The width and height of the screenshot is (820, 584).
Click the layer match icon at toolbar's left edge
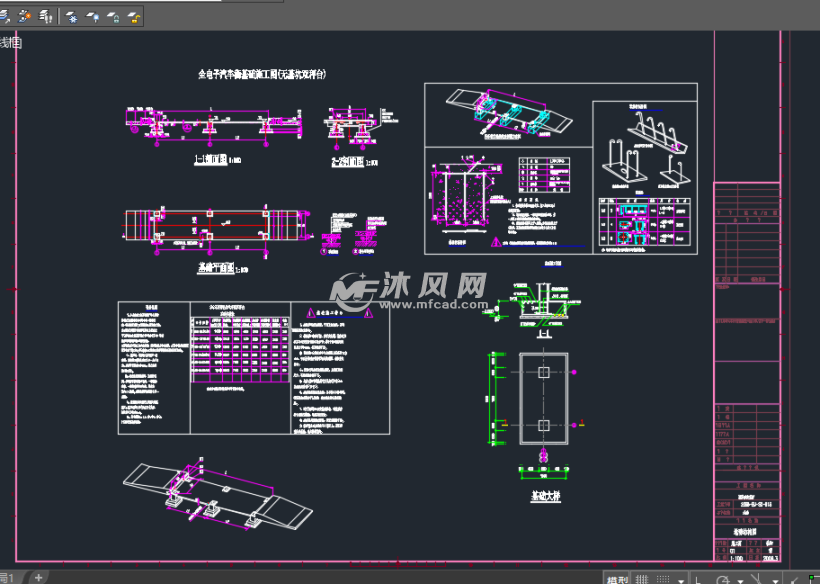(7, 16)
